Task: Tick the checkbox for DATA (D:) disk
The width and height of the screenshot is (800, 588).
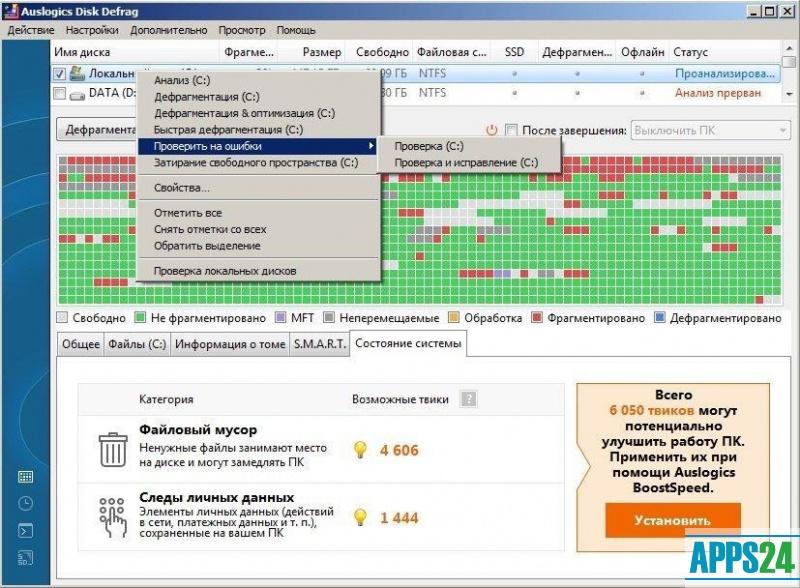Action: click(x=60, y=94)
